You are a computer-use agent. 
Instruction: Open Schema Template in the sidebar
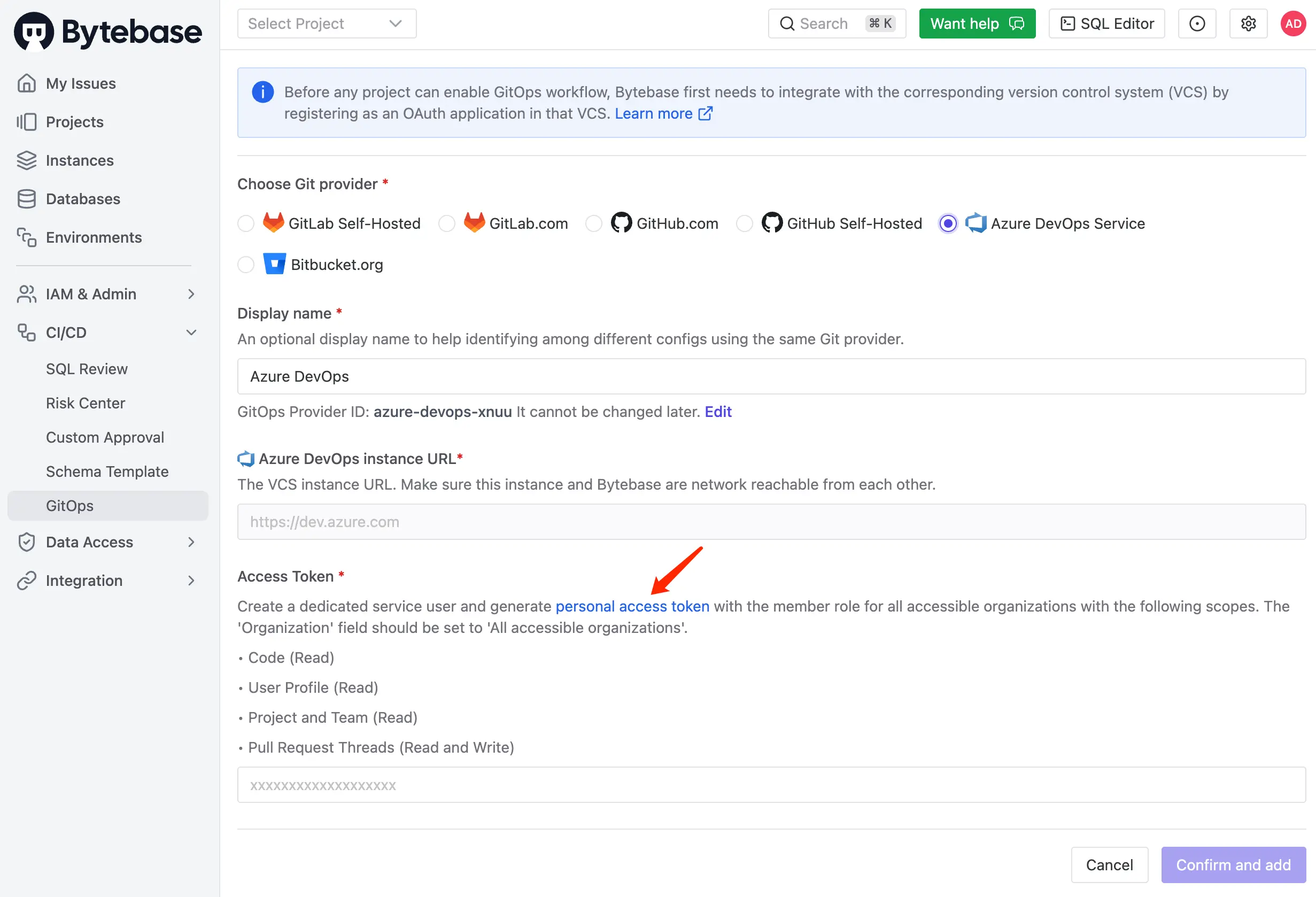(x=107, y=471)
